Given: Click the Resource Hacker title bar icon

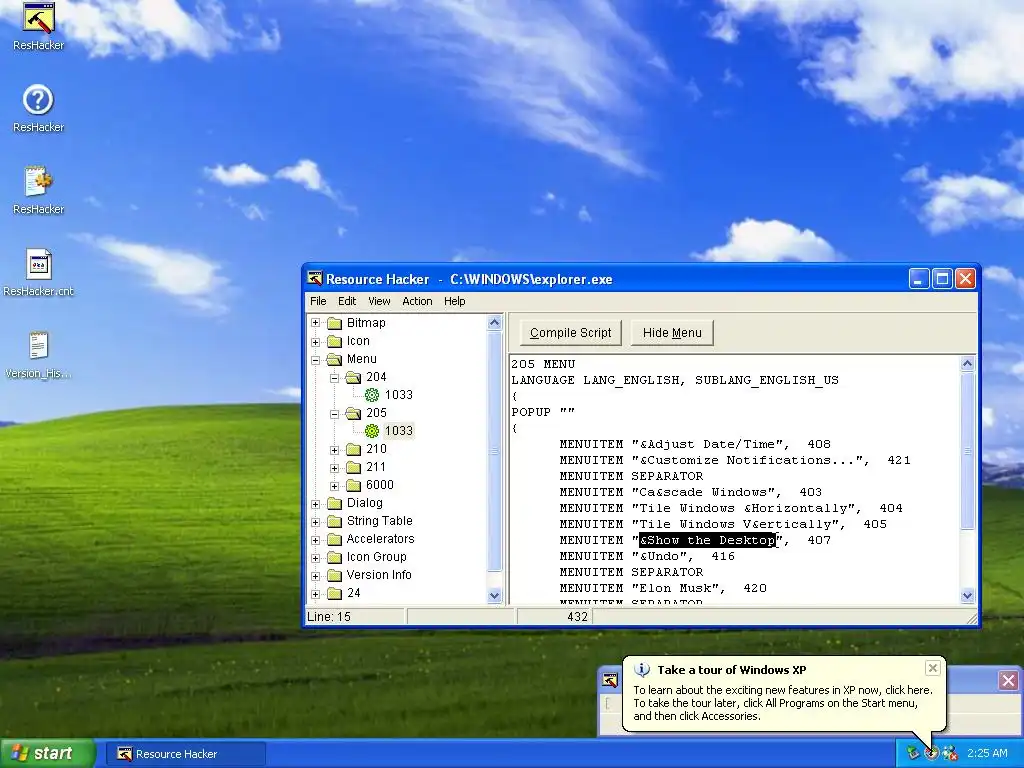Looking at the screenshot, I should point(315,279).
